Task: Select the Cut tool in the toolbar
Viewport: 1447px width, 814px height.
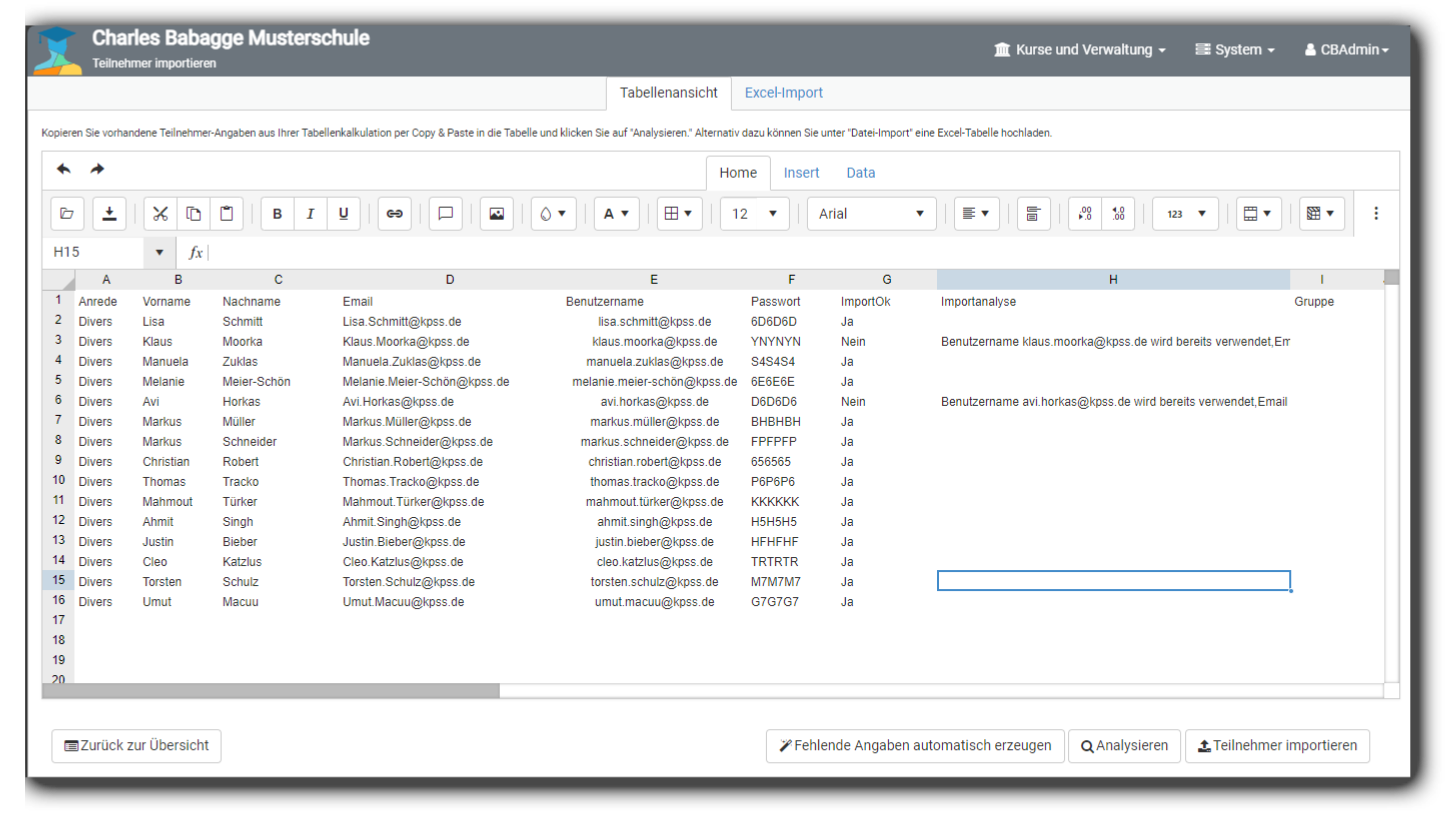Action: tap(160, 213)
